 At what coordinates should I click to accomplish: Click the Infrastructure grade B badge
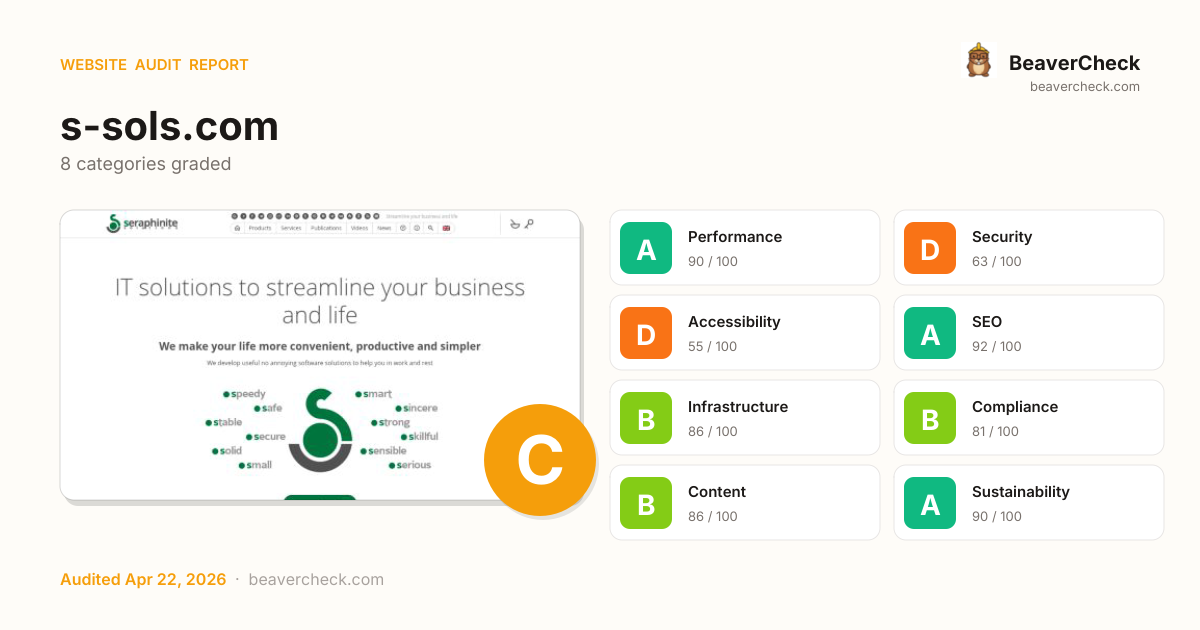click(x=646, y=418)
